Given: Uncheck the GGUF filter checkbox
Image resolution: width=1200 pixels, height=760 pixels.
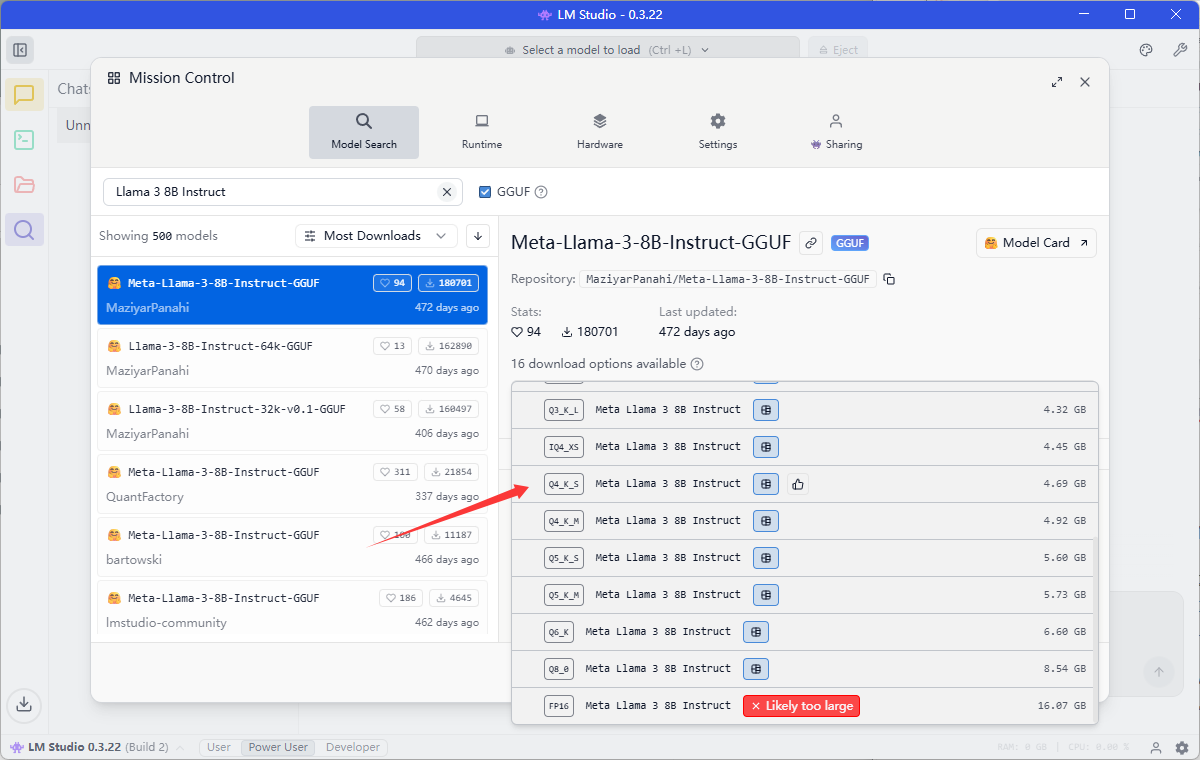Looking at the screenshot, I should pyautogui.click(x=485, y=192).
